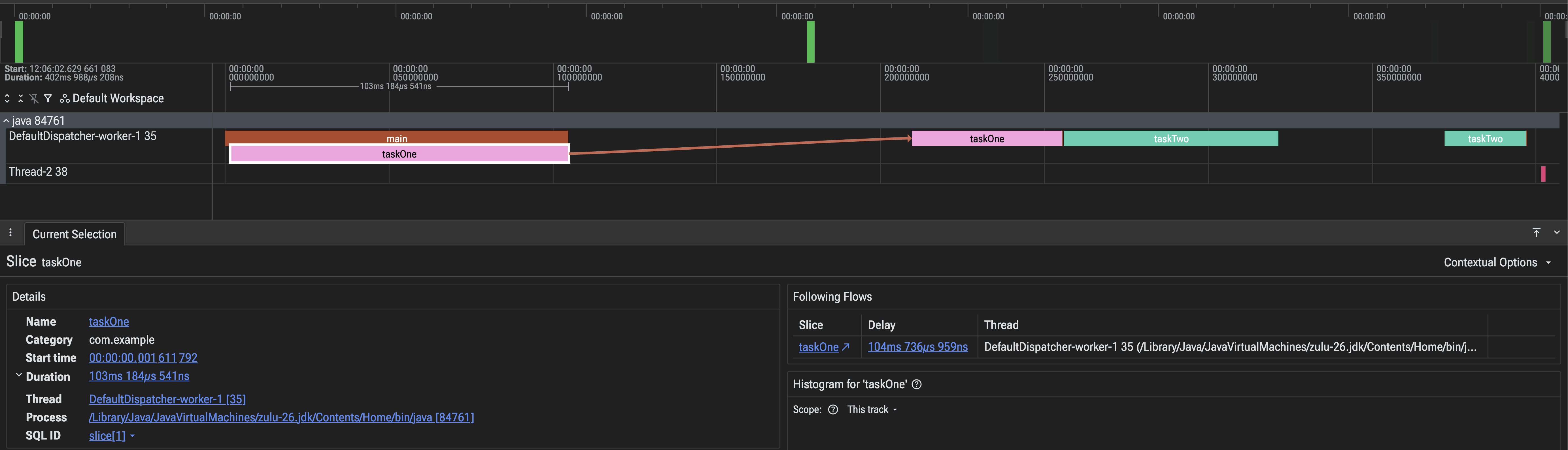This screenshot has height=450, width=1568.
Task: Open the track filter funnel icon
Action: pos(48,99)
